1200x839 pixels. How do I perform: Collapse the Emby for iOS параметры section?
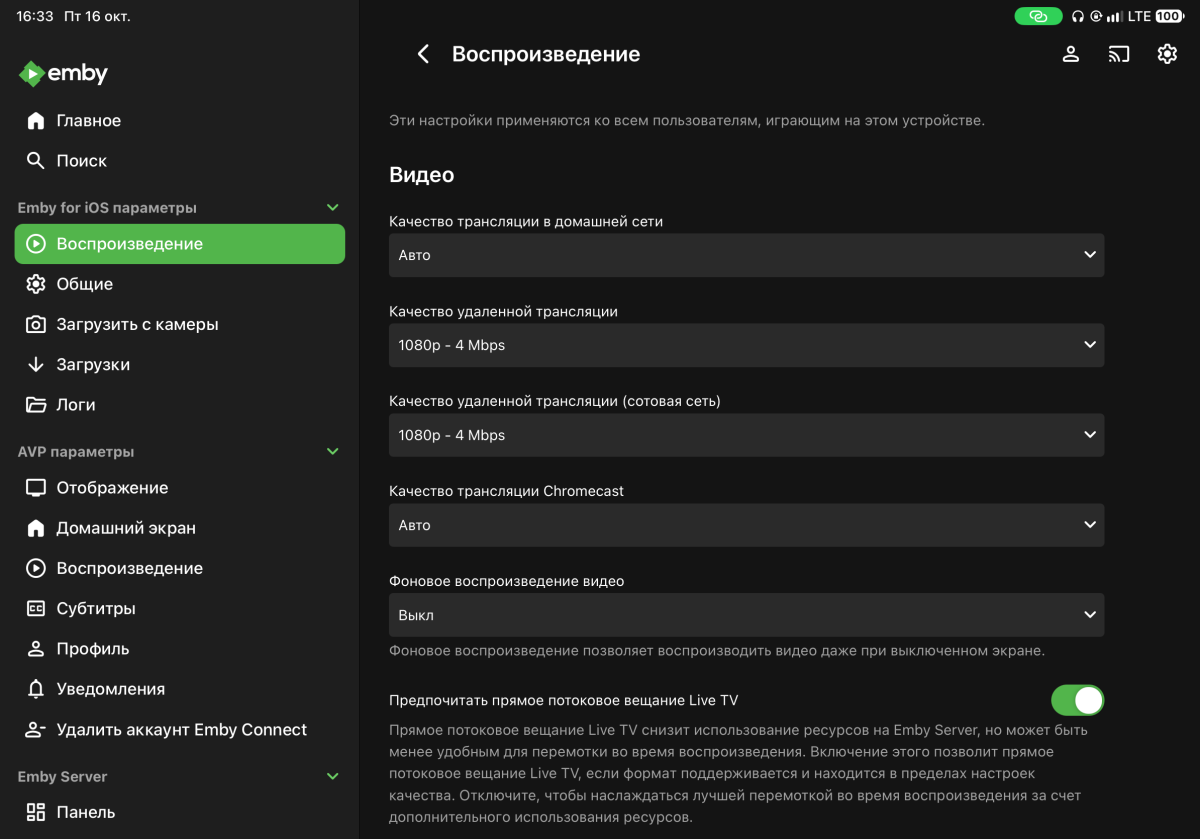point(333,208)
